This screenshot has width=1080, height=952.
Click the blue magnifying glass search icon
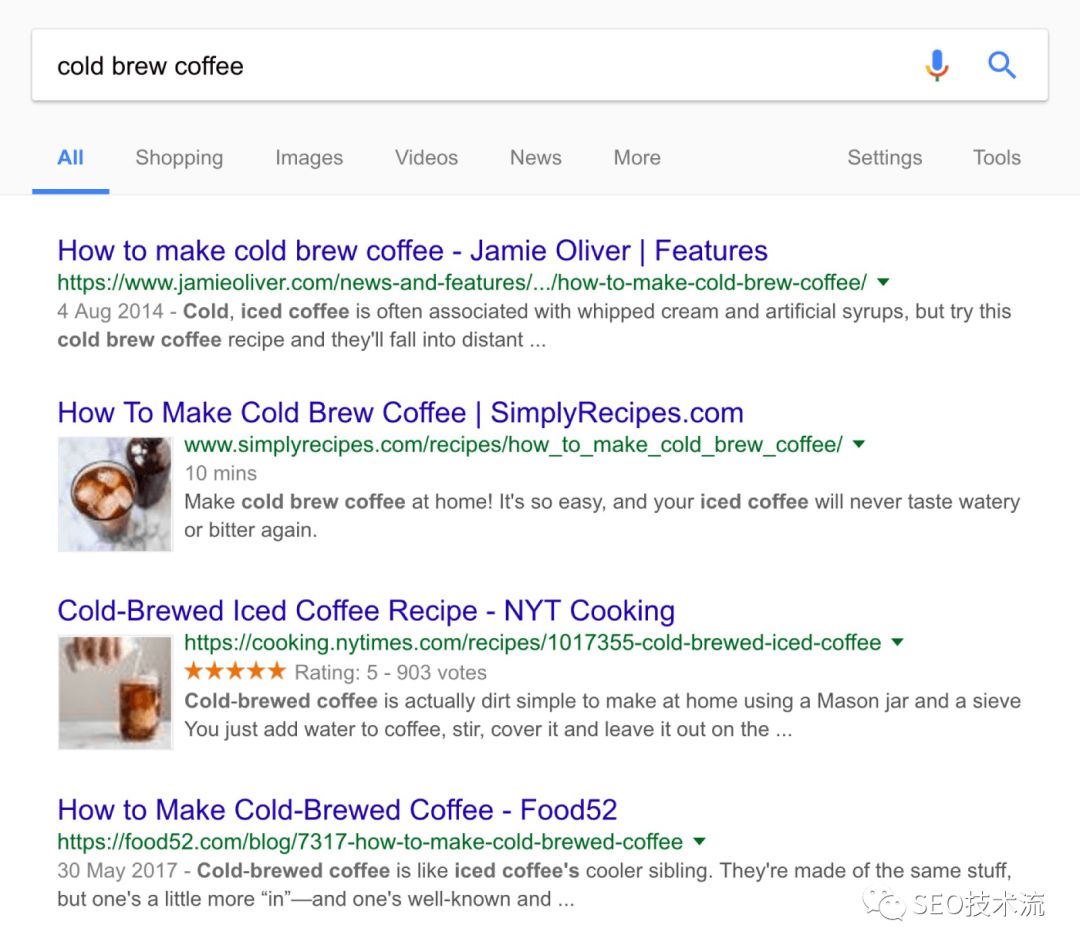(x=1001, y=66)
